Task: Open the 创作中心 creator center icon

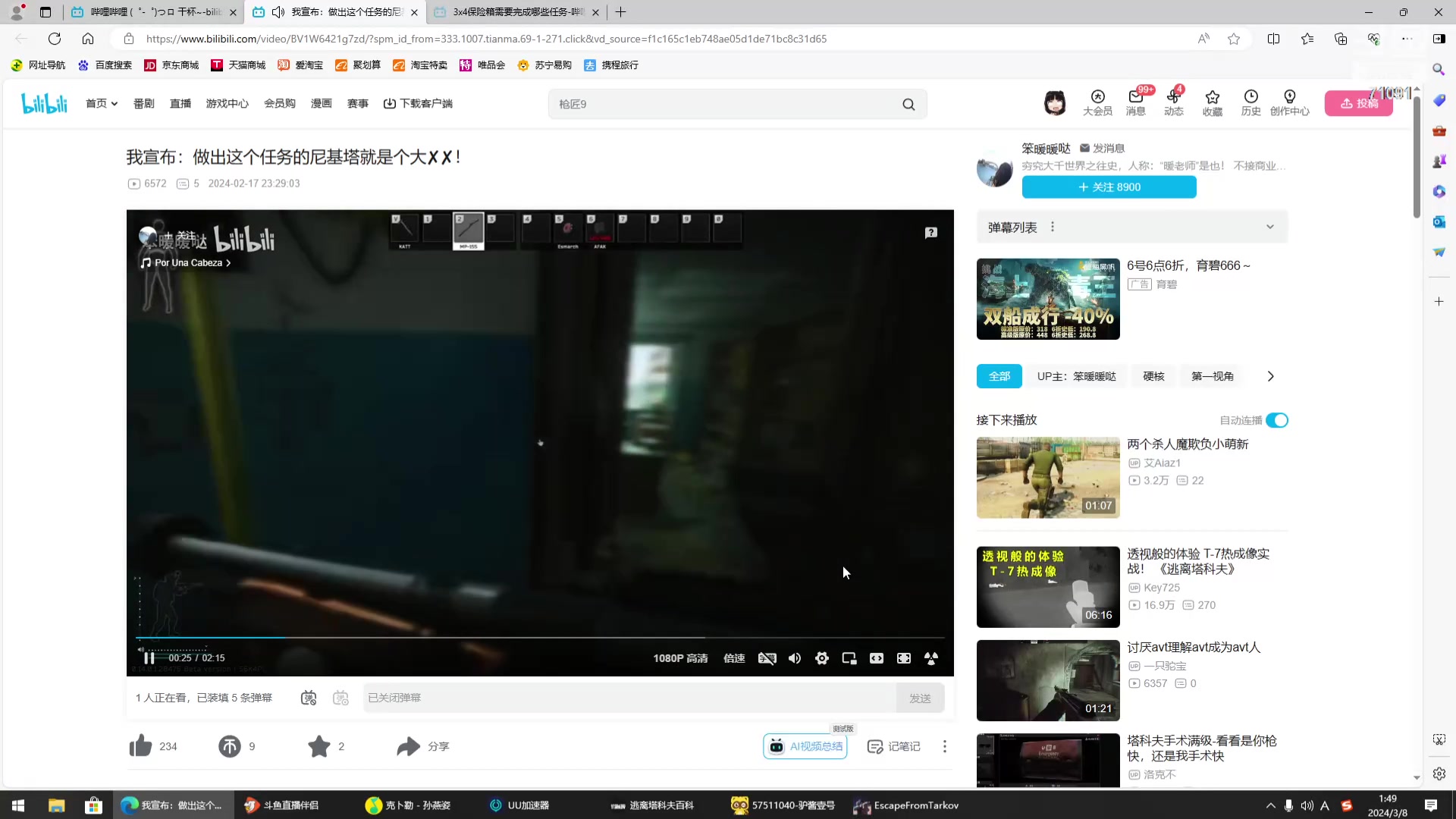Action: tap(1289, 103)
